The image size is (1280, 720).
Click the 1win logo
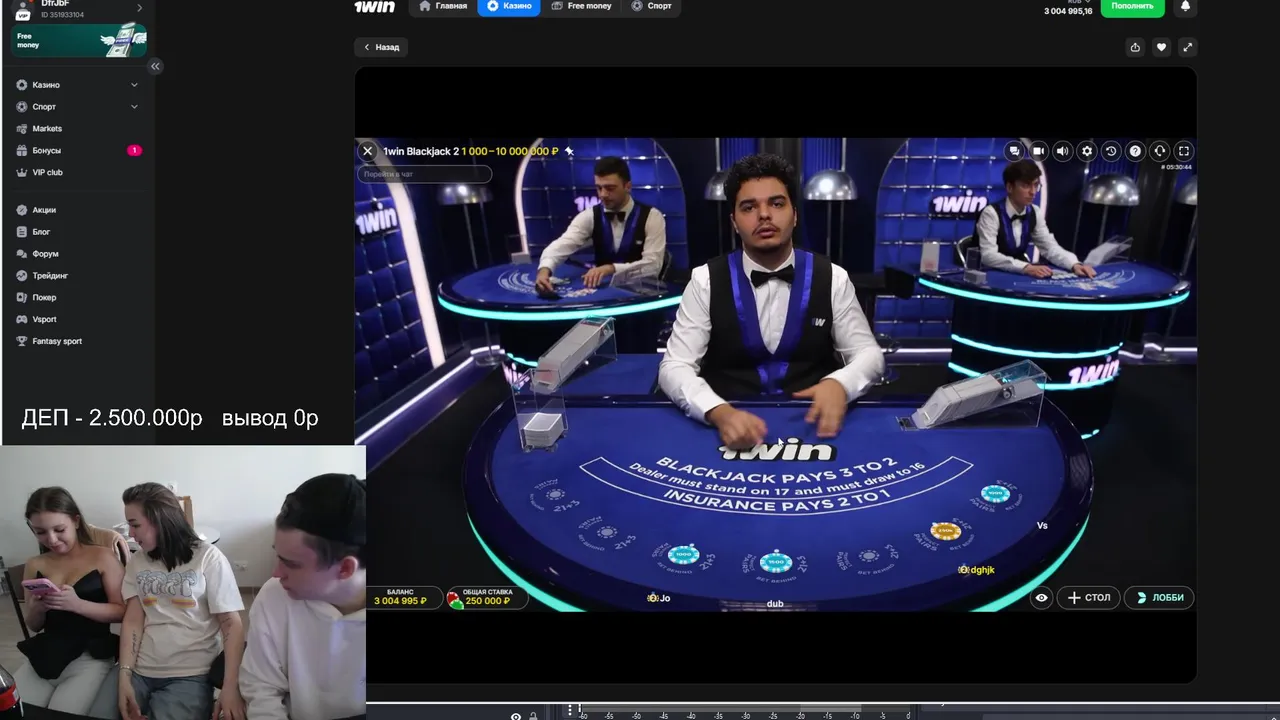click(374, 6)
